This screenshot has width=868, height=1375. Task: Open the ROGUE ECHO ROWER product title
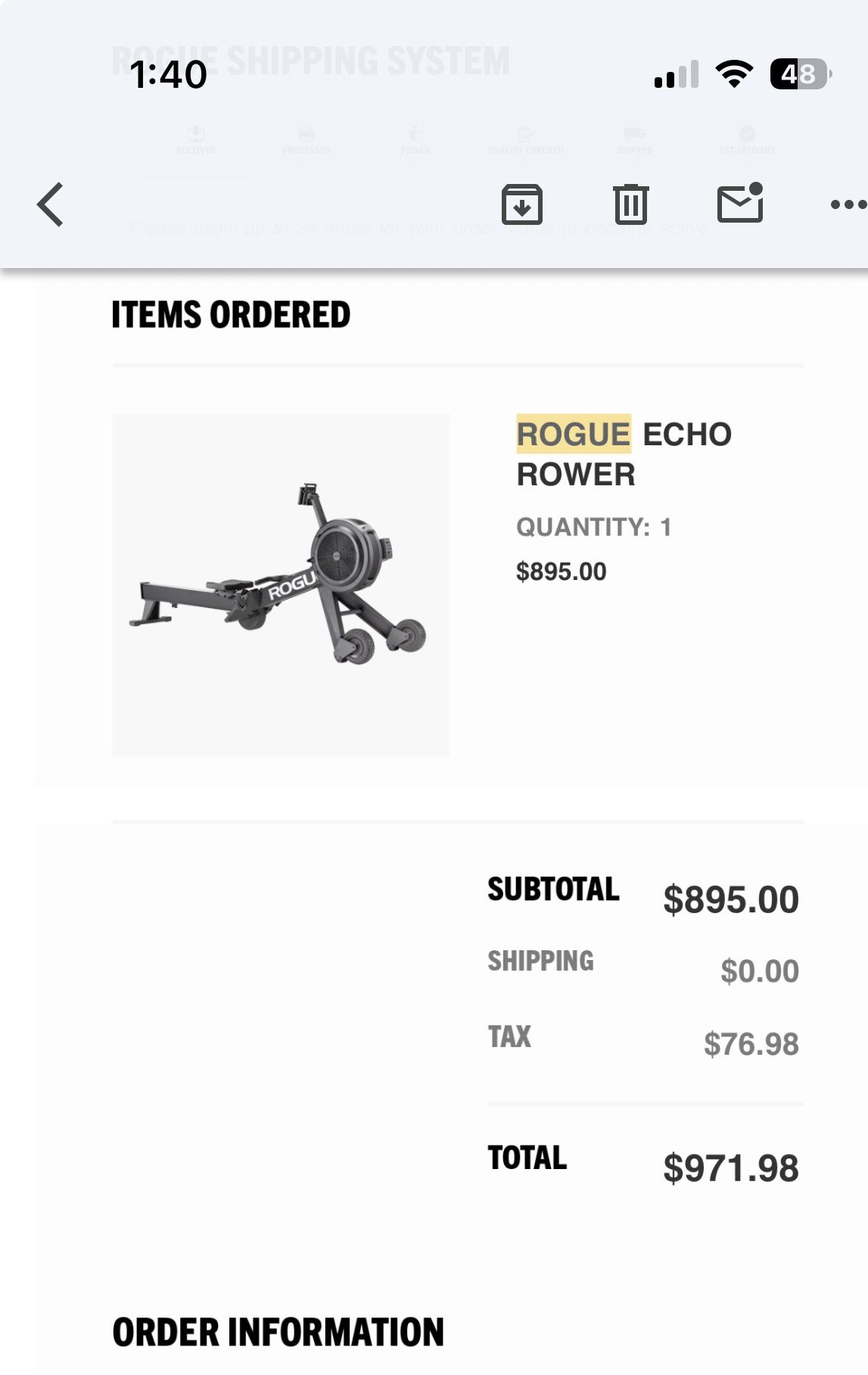pyautogui.click(x=624, y=454)
